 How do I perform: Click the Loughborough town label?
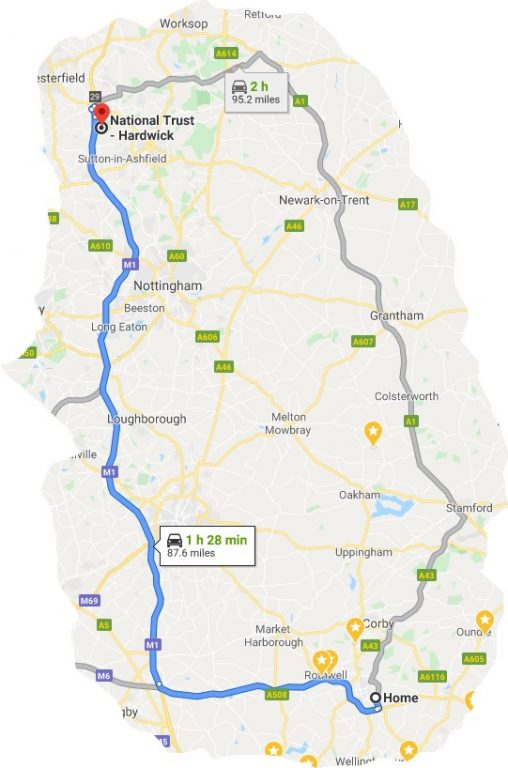click(x=146, y=419)
